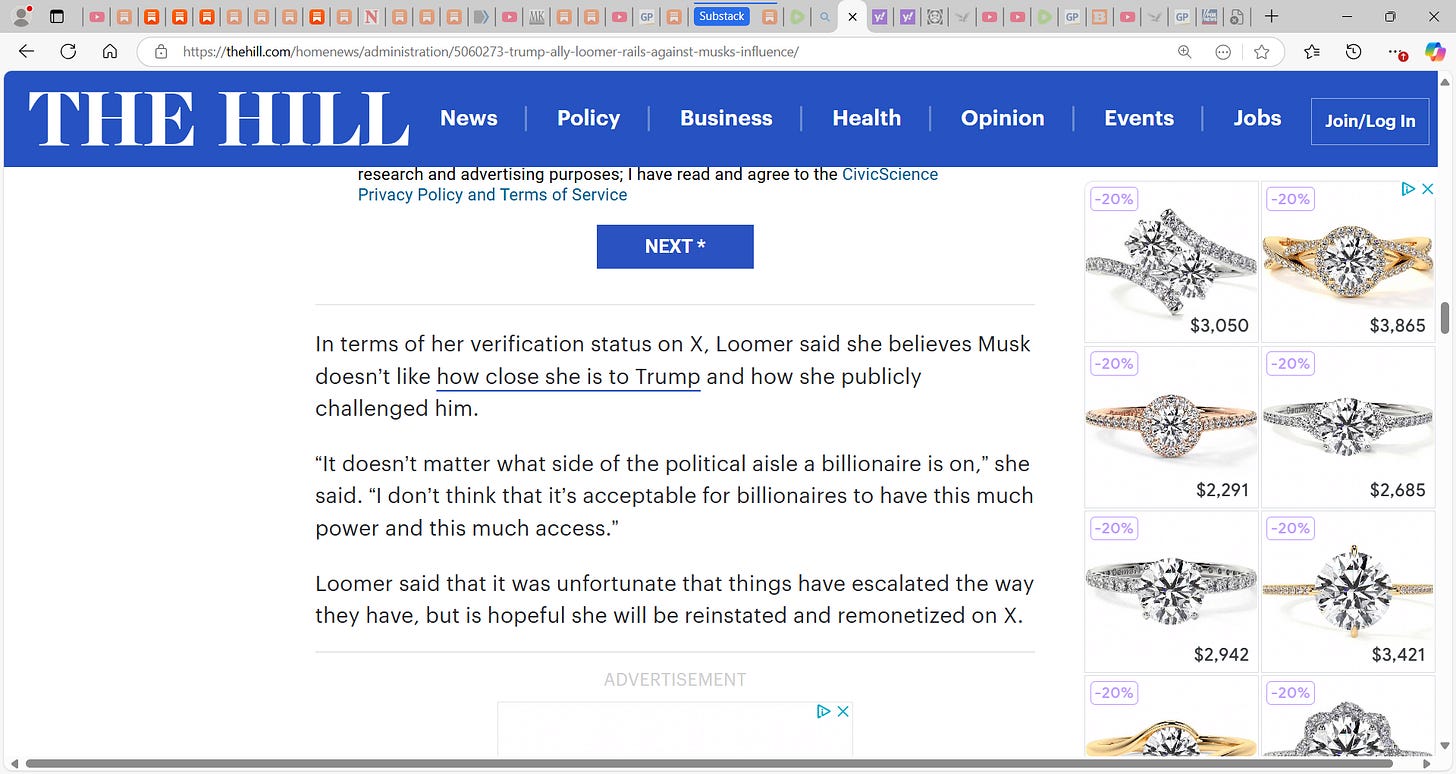This screenshot has width=1456, height=774.
Task: Open the Favorites list icon
Action: (1312, 52)
